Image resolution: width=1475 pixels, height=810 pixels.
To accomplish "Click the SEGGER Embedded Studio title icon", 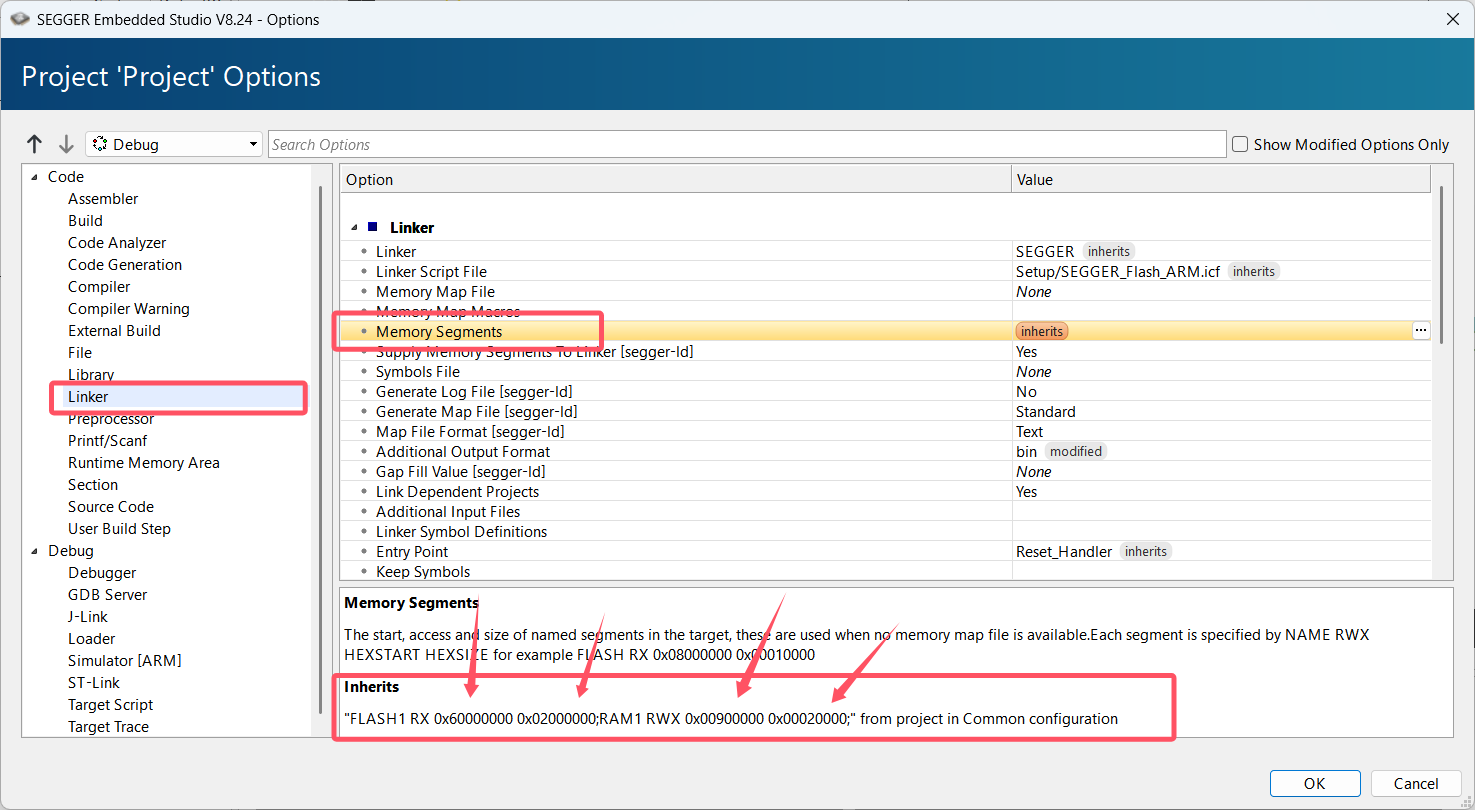I will coord(19,19).
